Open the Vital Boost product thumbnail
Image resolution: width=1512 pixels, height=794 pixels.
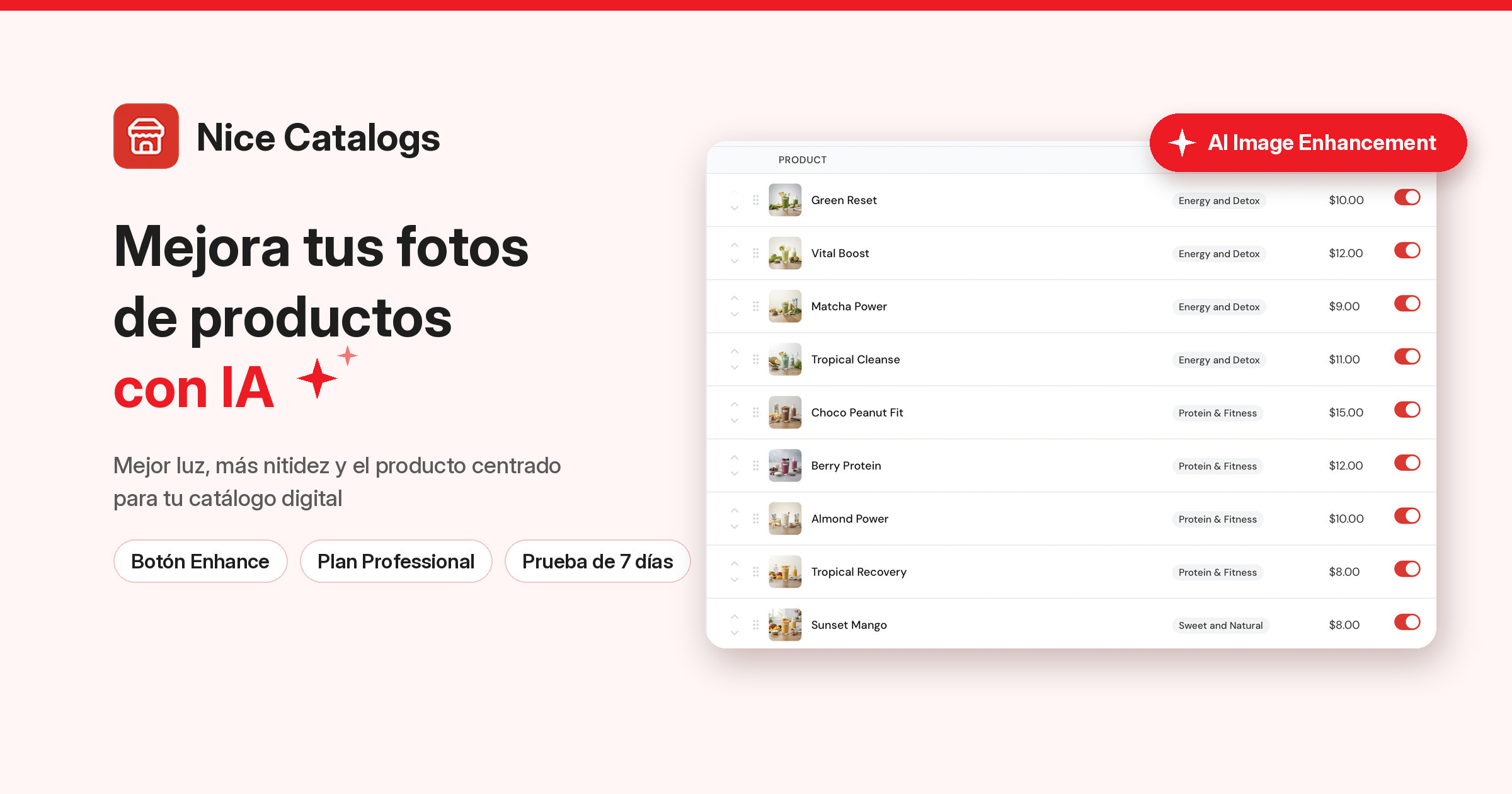point(785,253)
